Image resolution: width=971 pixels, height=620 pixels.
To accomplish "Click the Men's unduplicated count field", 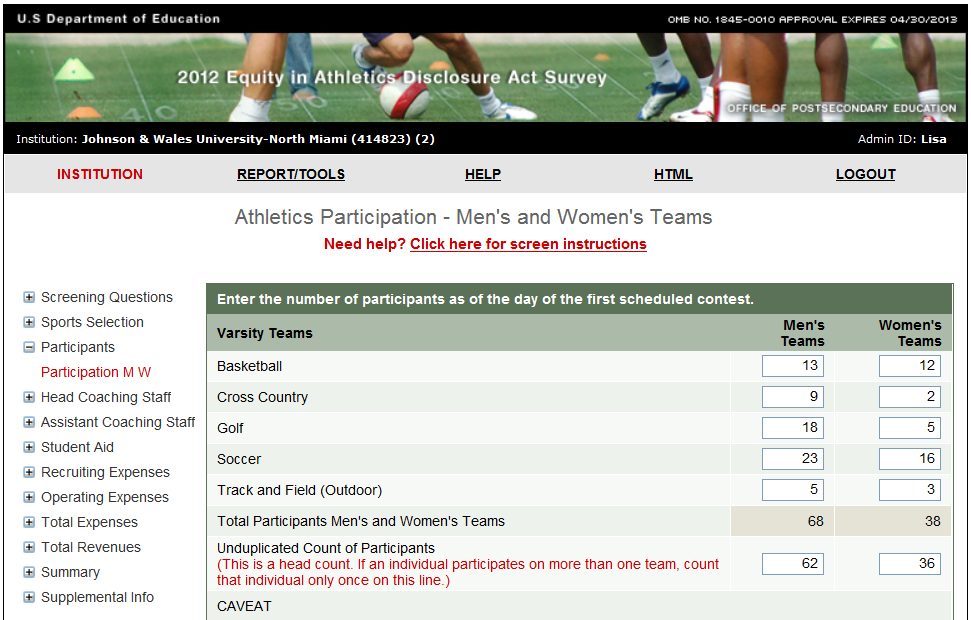I will 793,564.
